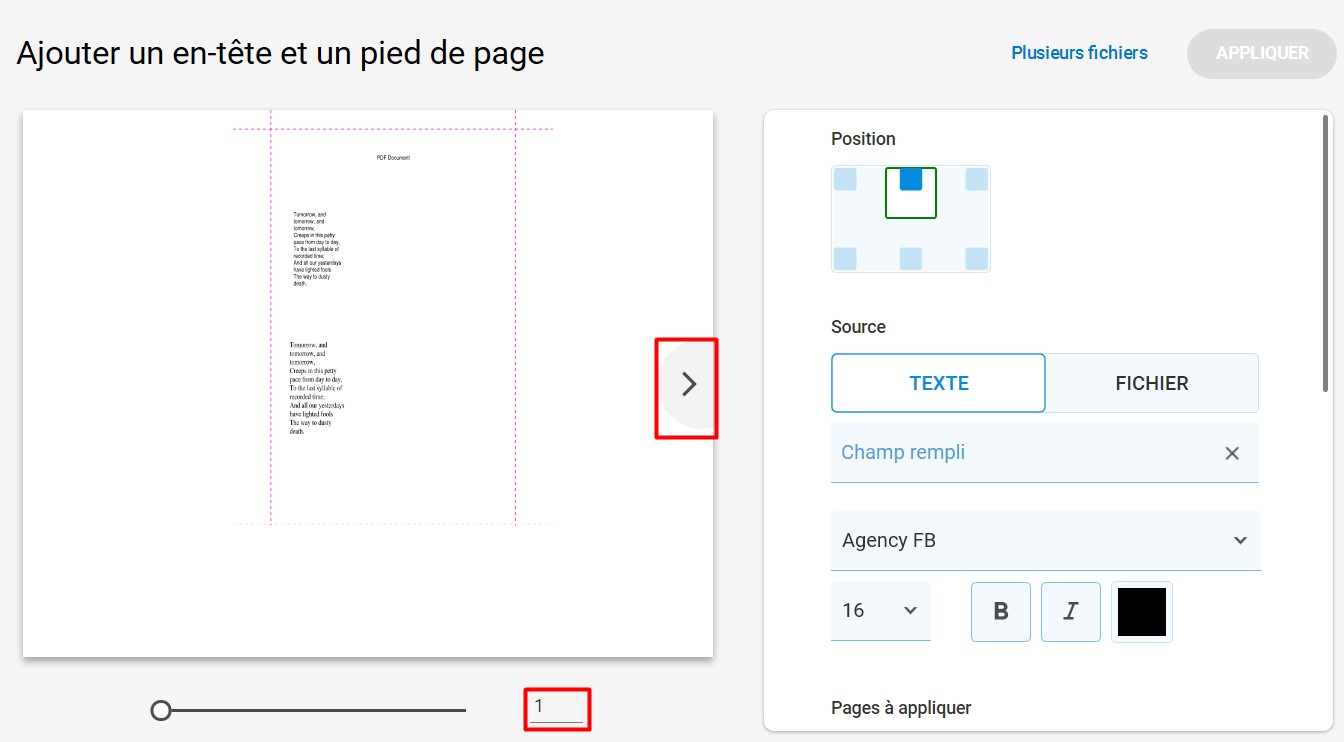Open the font size 16 dropdown

880,611
